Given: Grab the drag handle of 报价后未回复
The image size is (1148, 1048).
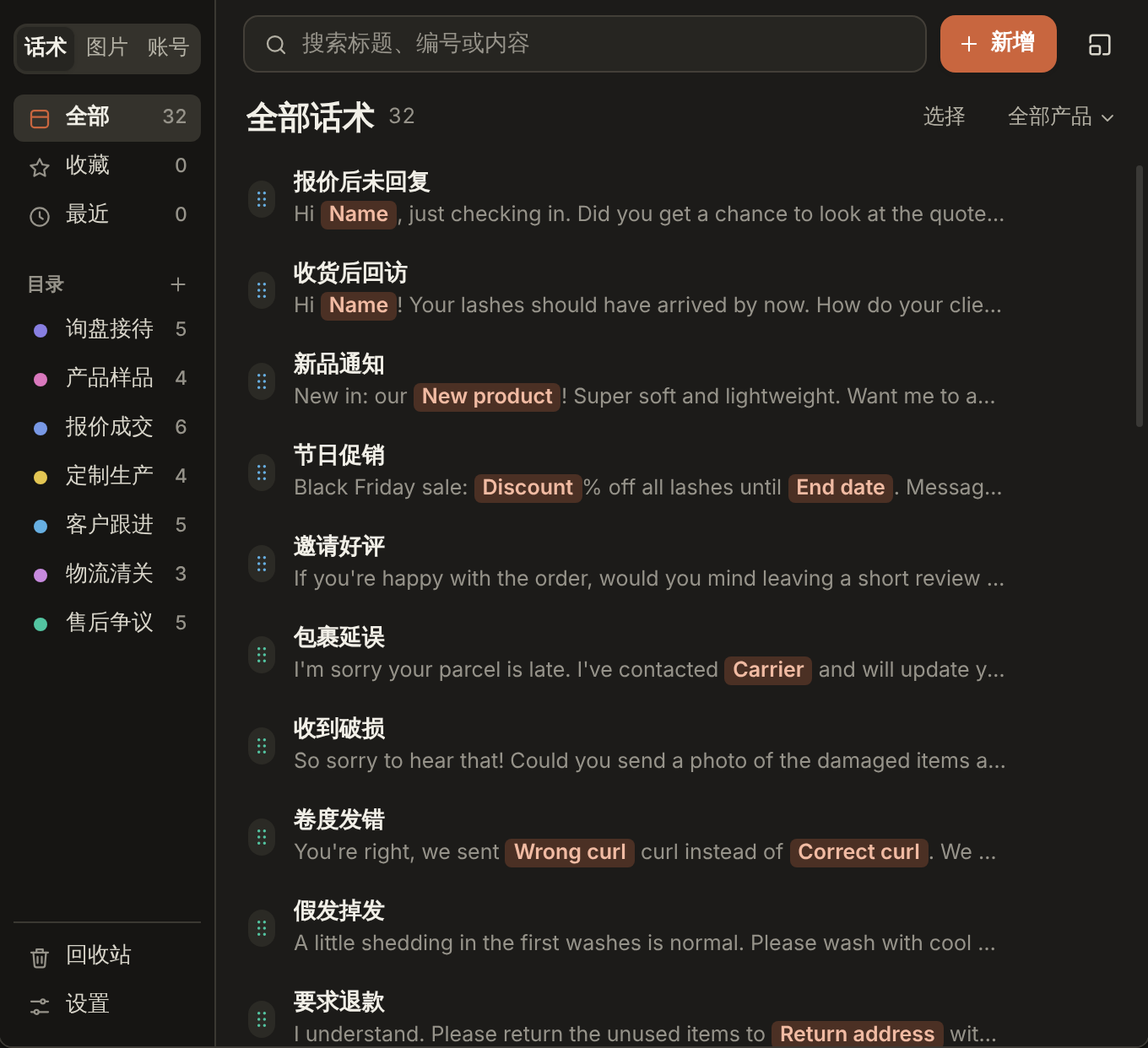Looking at the screenshot, I should tap(262, 199).
